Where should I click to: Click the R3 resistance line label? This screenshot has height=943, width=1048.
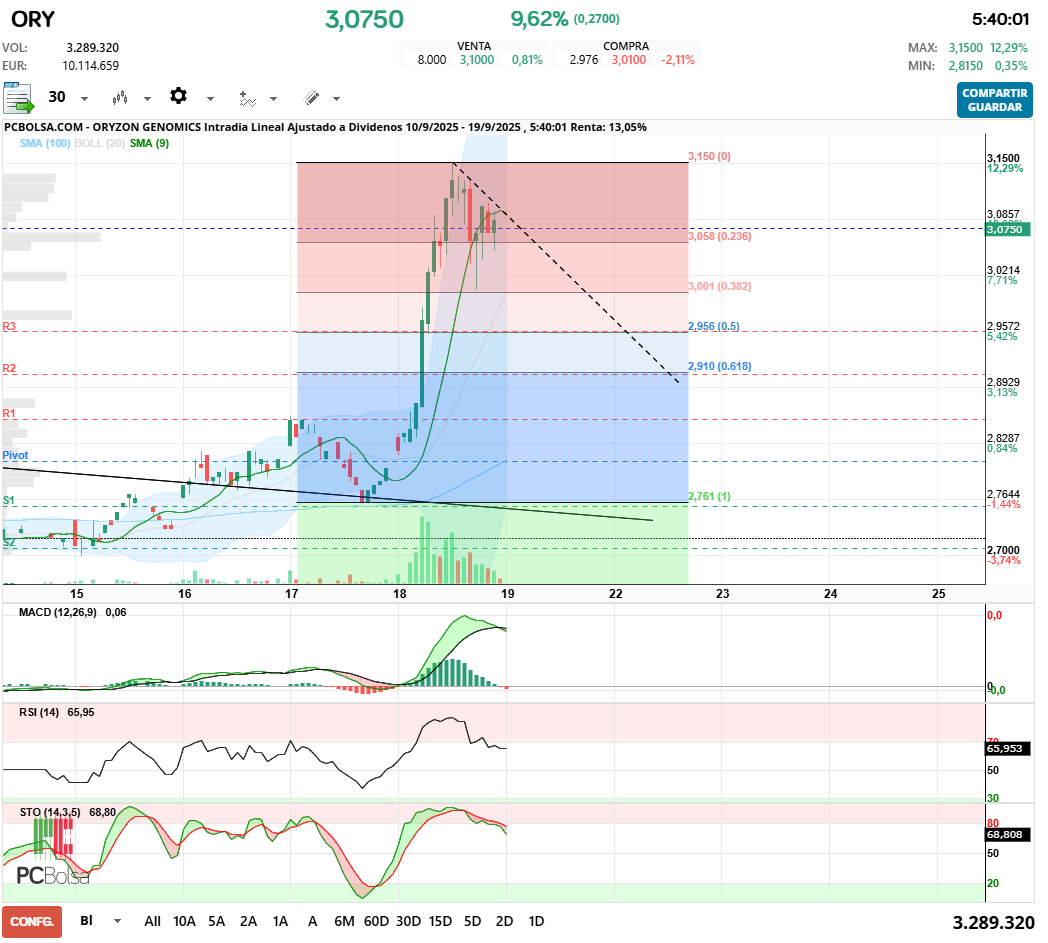click(9, 326)
